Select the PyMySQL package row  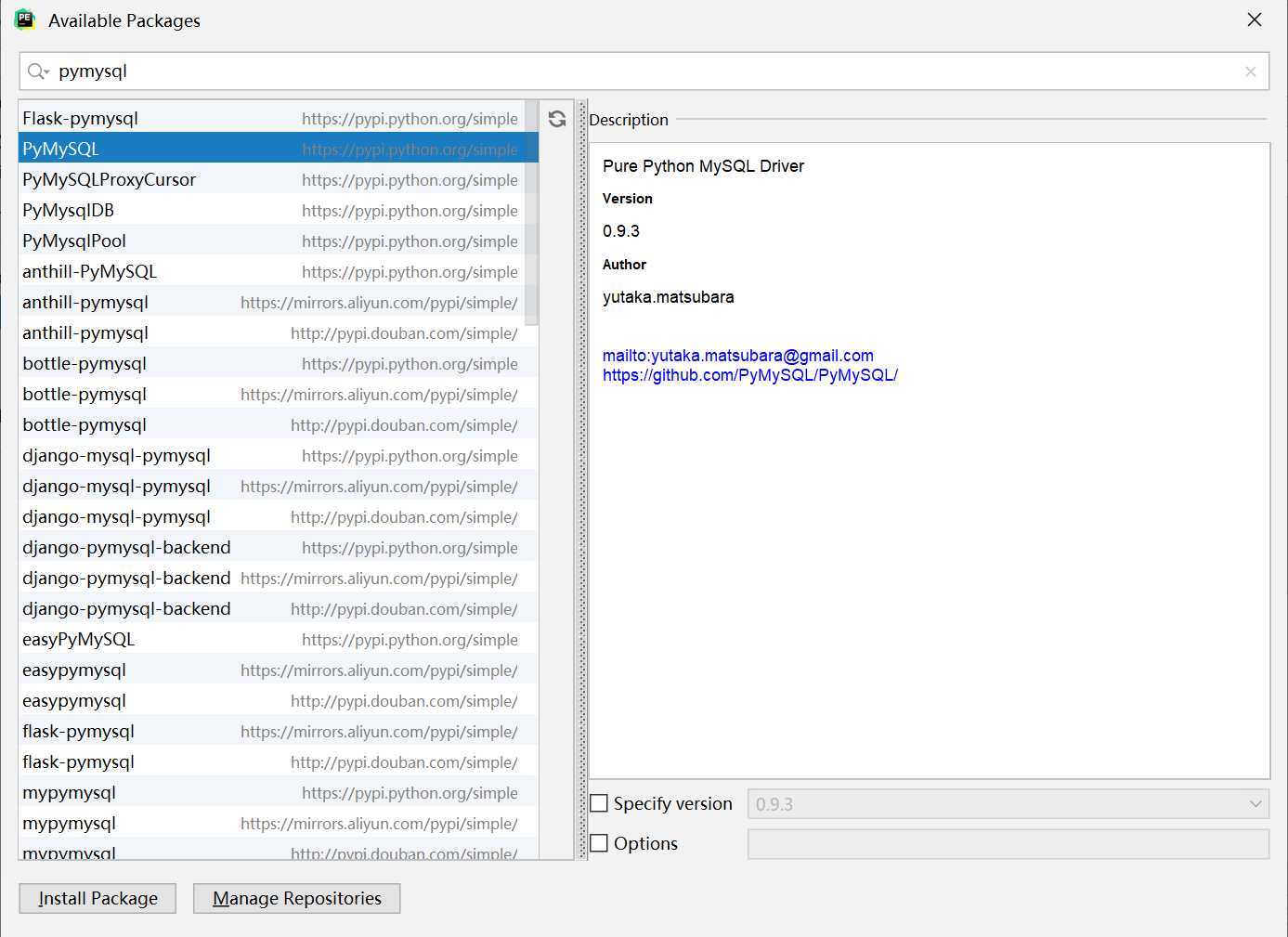[x=279, y=149]
